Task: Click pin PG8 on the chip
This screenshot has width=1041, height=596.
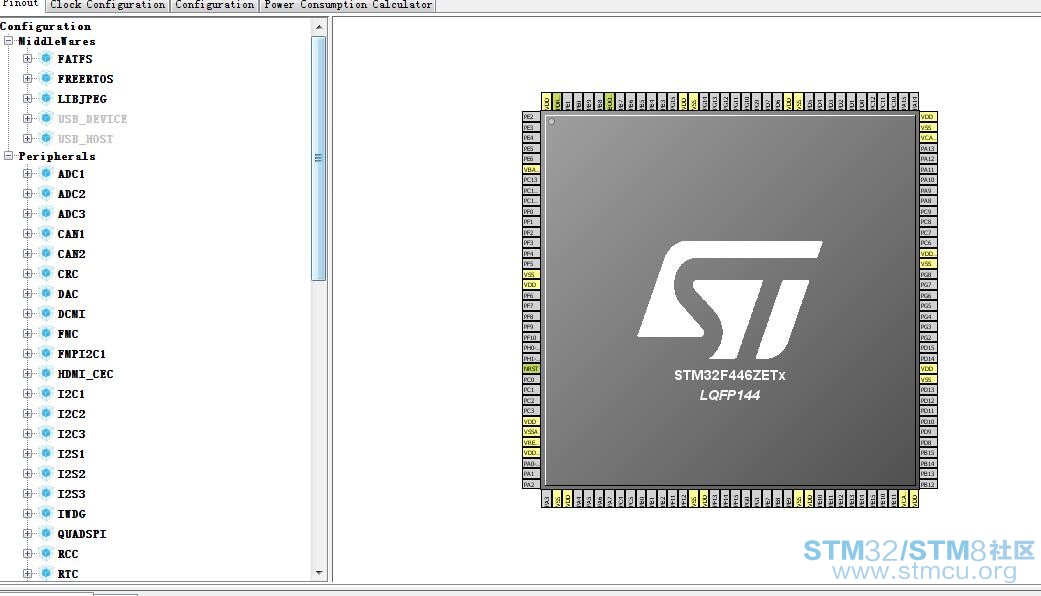Action: point(928,274)
